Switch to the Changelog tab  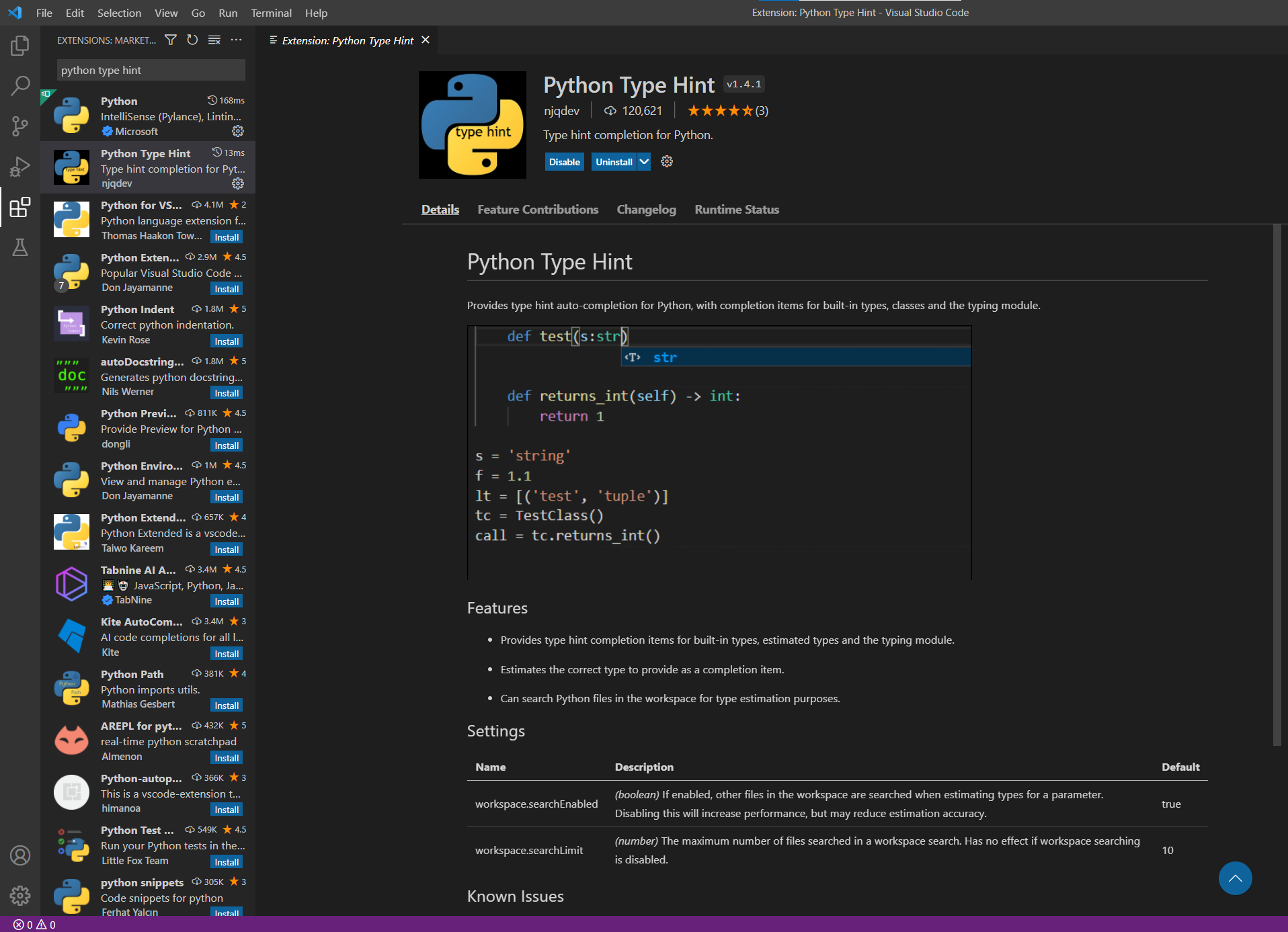coord(645,209)
